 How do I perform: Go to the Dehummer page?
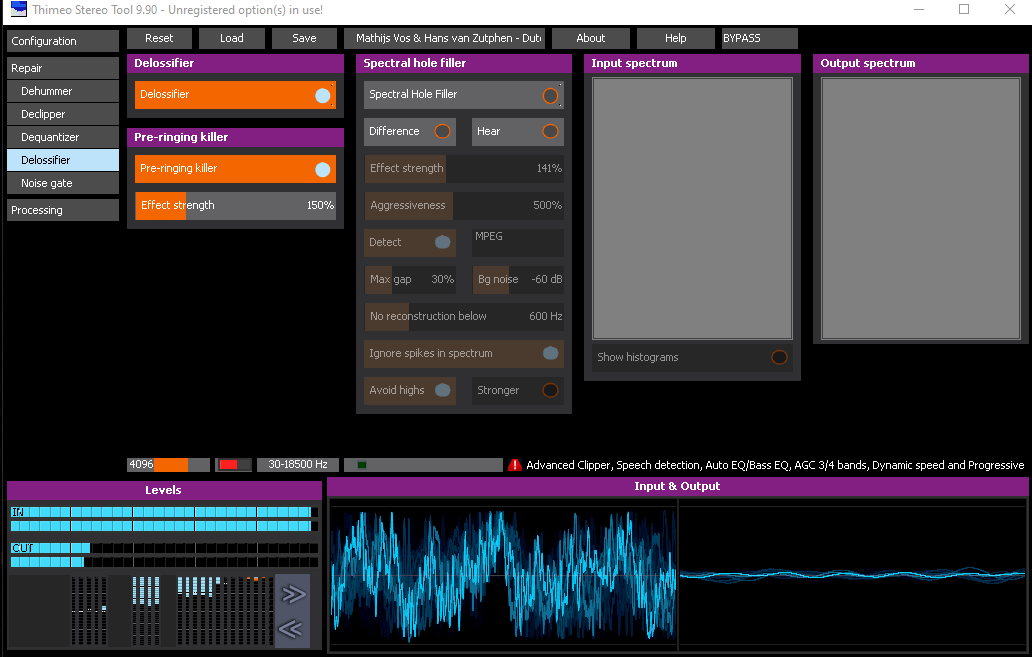63,91
